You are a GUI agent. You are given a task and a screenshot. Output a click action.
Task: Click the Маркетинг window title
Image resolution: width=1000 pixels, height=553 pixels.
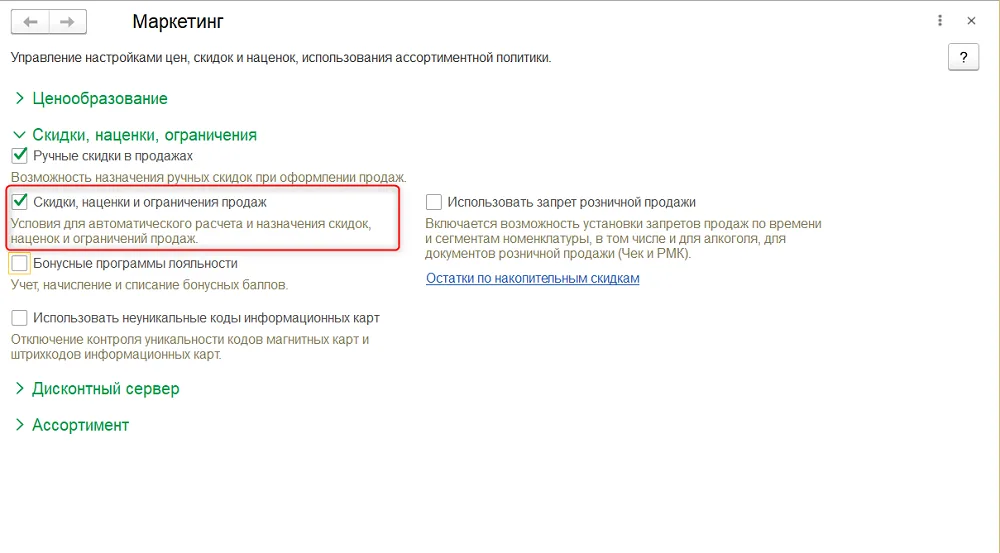click(x=178, y=22)
